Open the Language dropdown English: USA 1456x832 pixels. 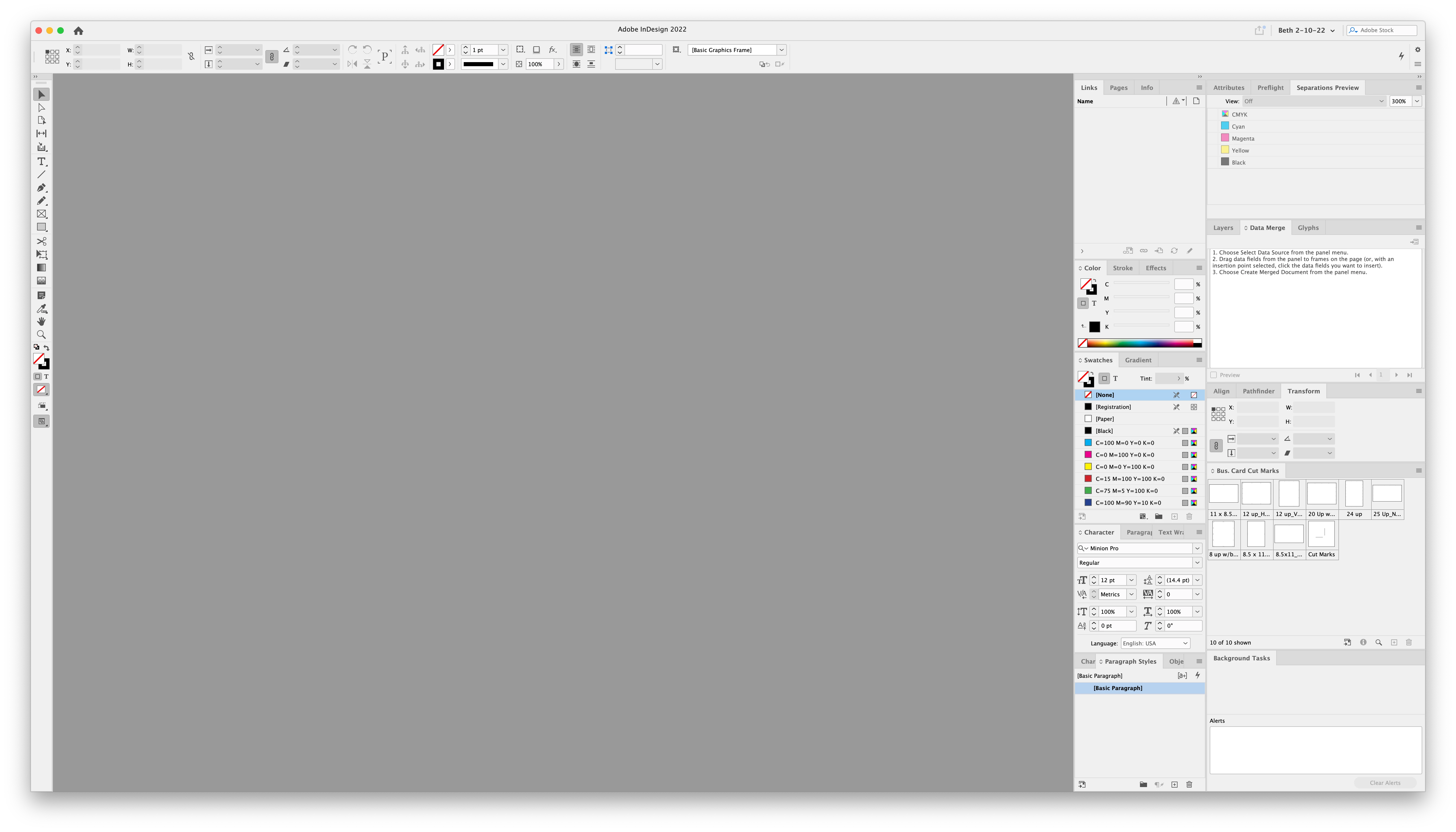click(1155, 643)
